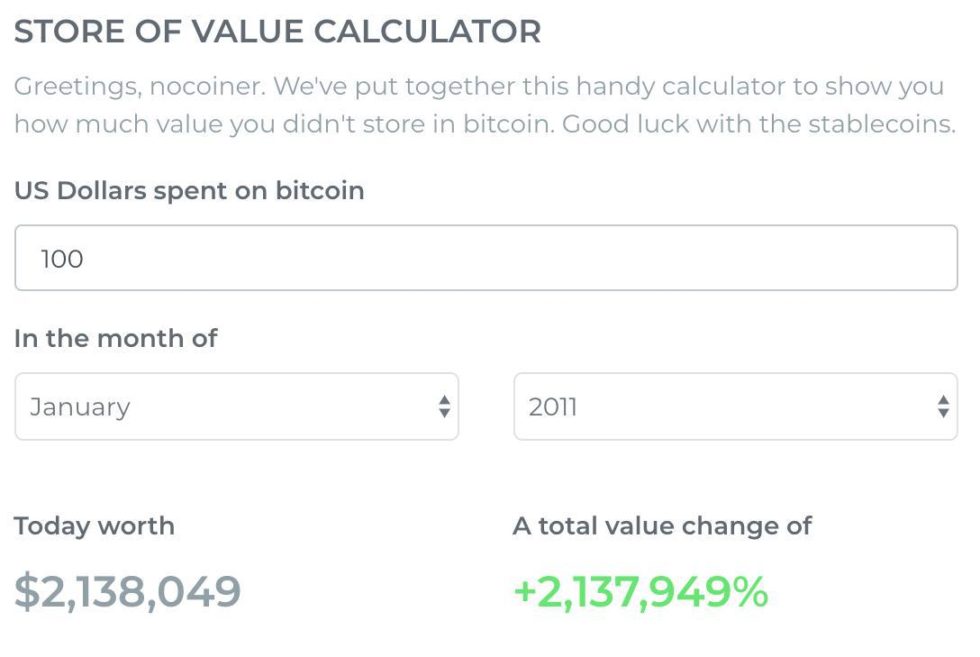Click the '2011' text in the selector
This screenshot has height=657, width=980.
pos(553,407)
